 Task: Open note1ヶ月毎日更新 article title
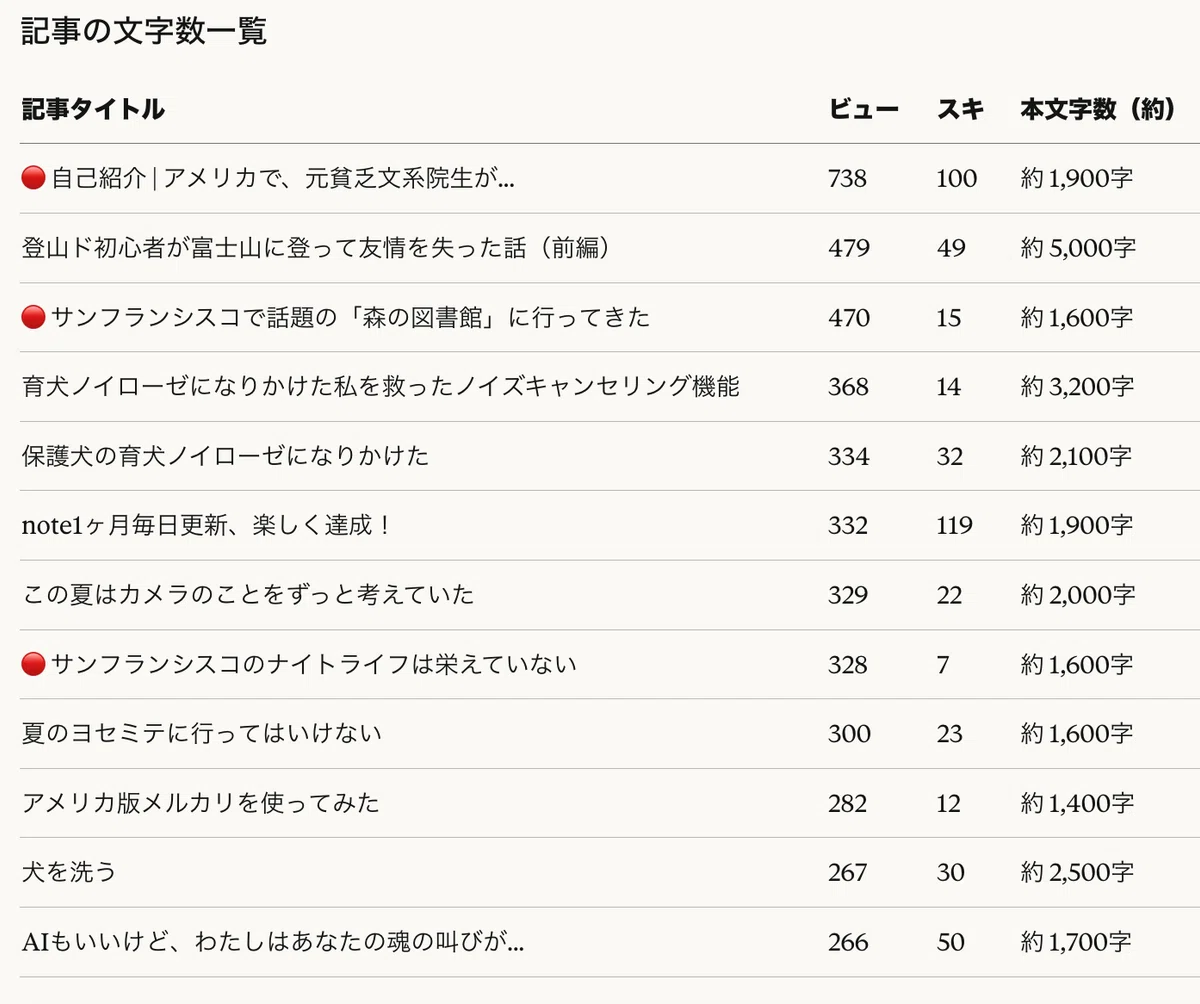click(205, 525)
